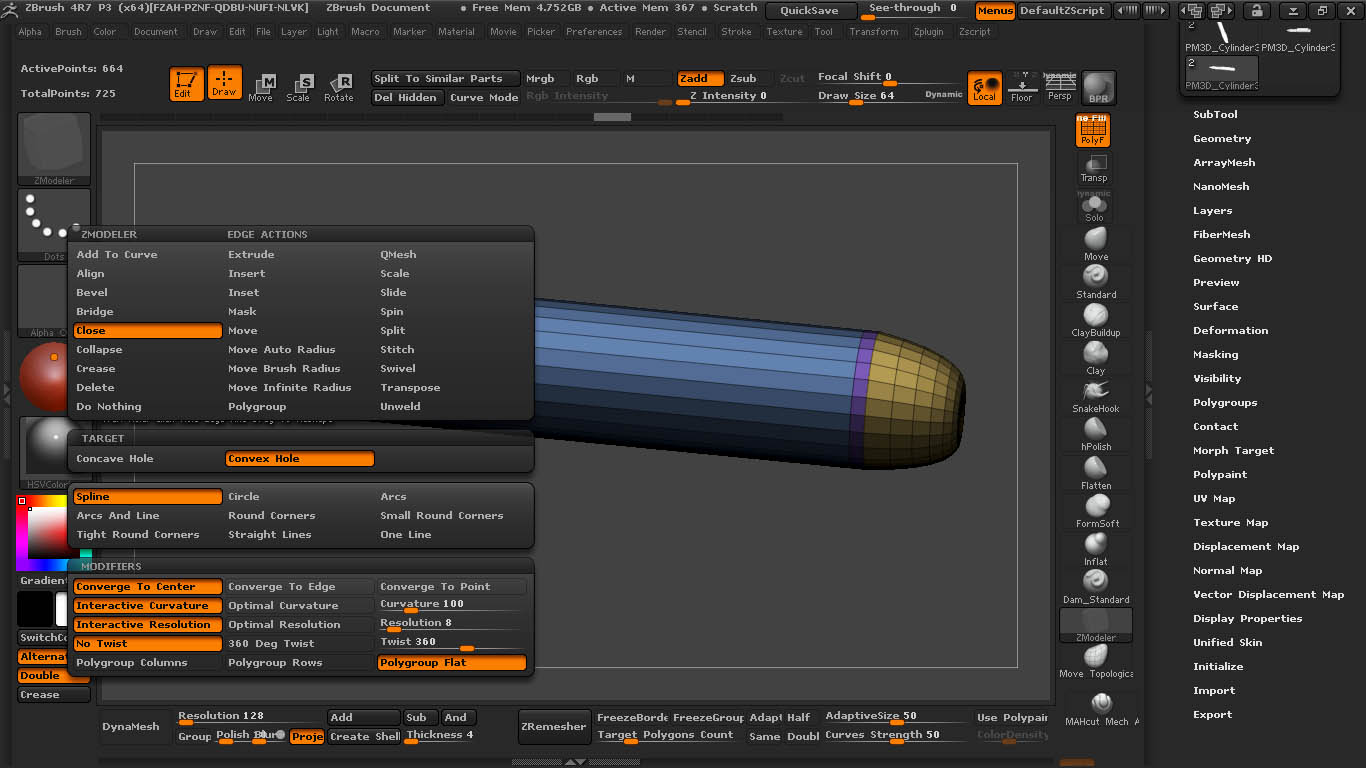Click the BPR render sphere icon
The width and height of the screenshot is (1366, 768).
(x=1098, y=87)
